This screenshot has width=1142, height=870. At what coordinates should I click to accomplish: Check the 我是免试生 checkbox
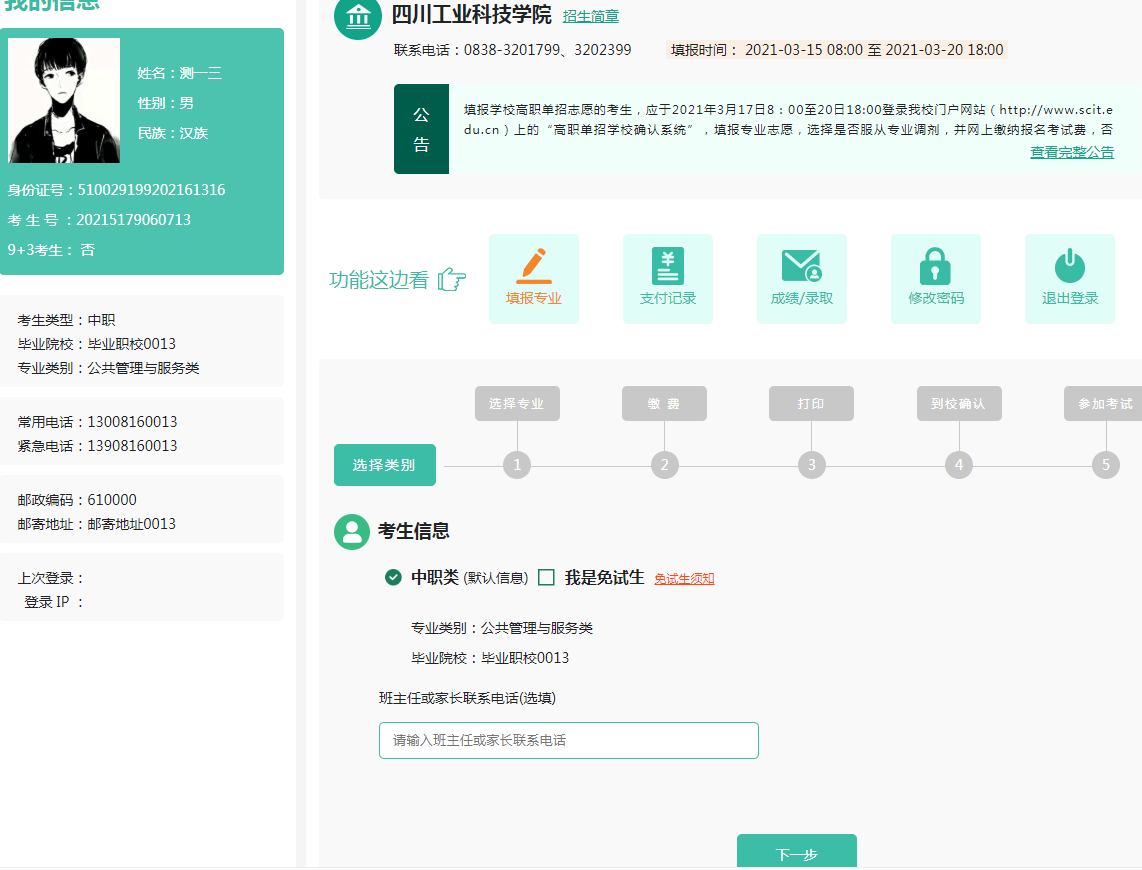(x=546, y=577)
